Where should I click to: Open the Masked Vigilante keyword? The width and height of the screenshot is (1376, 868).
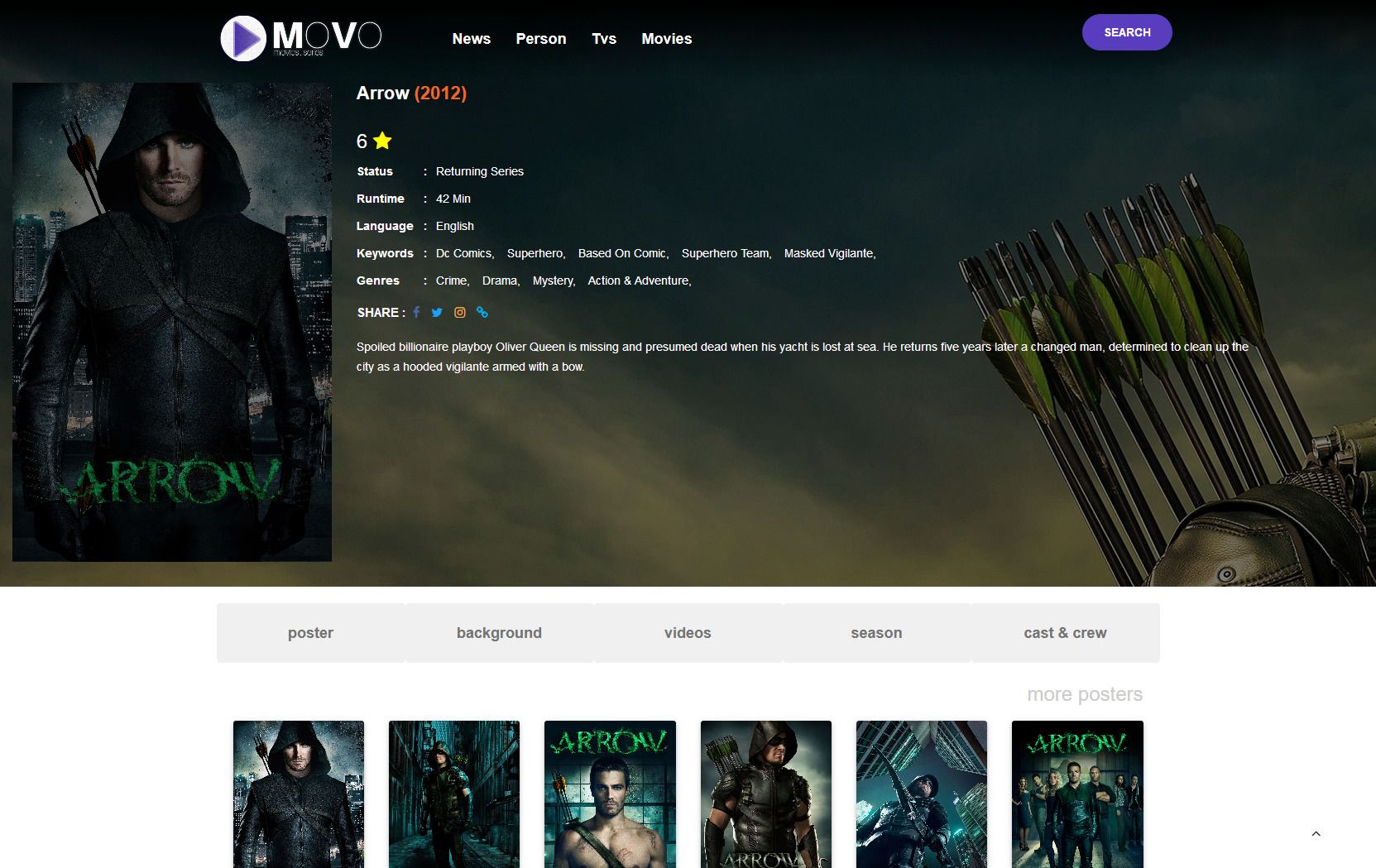click(x=830, y=253)
